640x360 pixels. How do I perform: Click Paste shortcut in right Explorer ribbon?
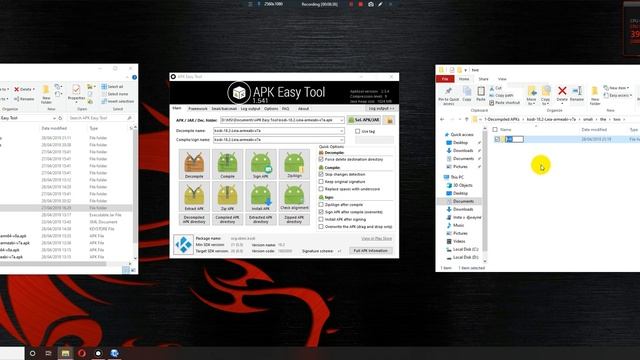coord(504,102)
